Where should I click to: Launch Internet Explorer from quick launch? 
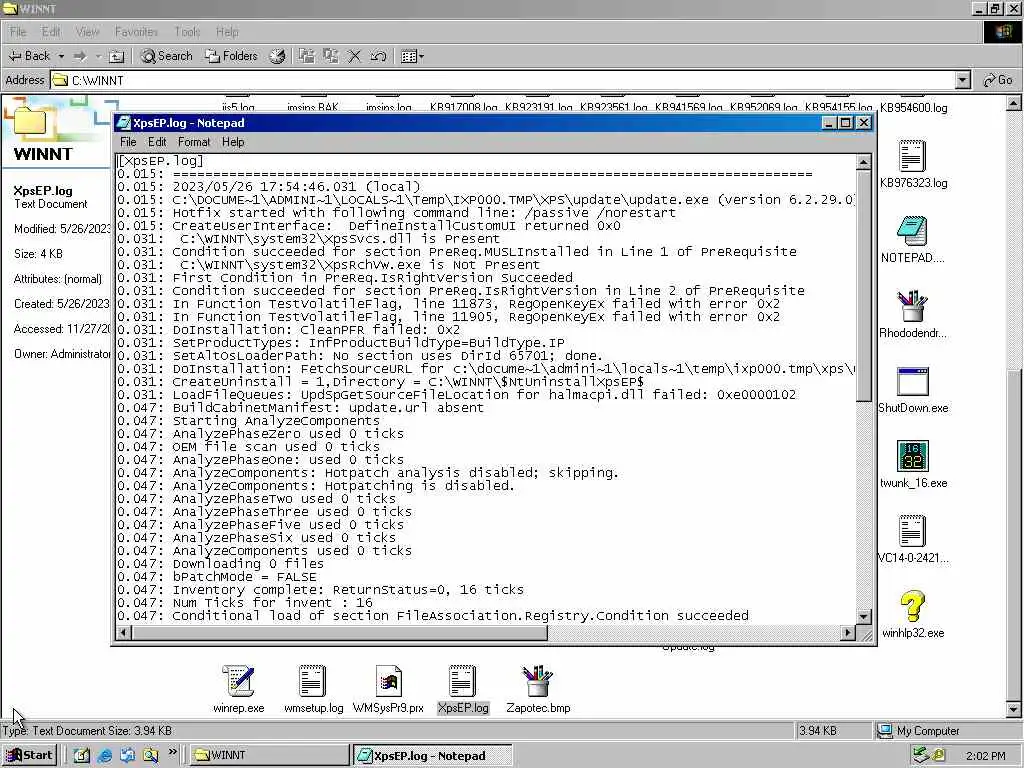(104, 755)
